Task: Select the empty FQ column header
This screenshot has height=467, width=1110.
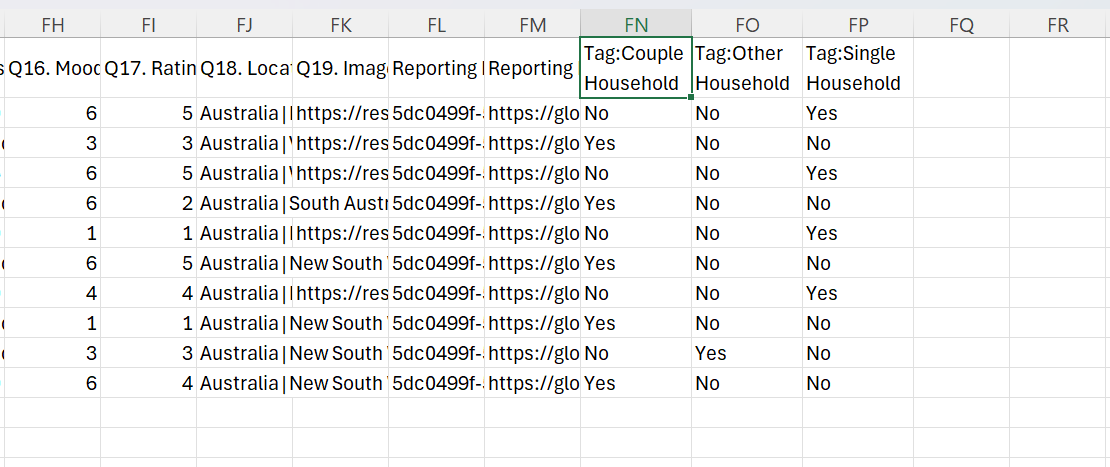Action: click(962, 25)
